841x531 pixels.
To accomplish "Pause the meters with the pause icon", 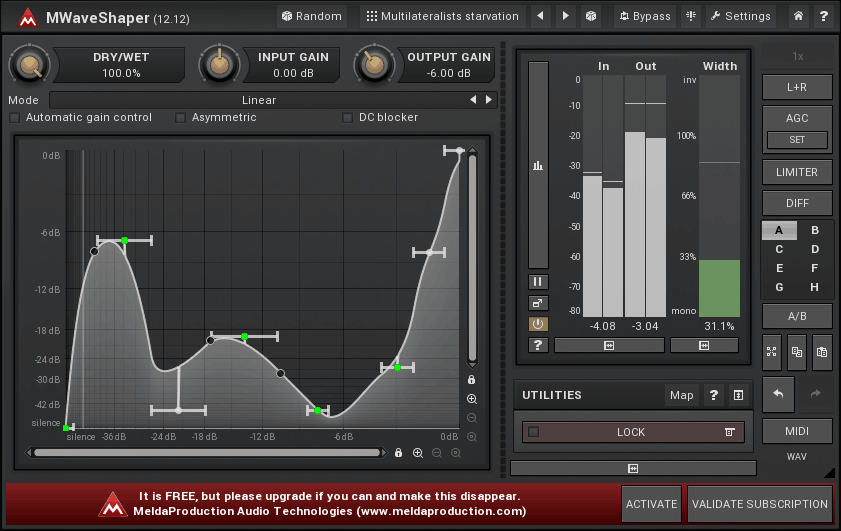I will click(x=538, y=282).
